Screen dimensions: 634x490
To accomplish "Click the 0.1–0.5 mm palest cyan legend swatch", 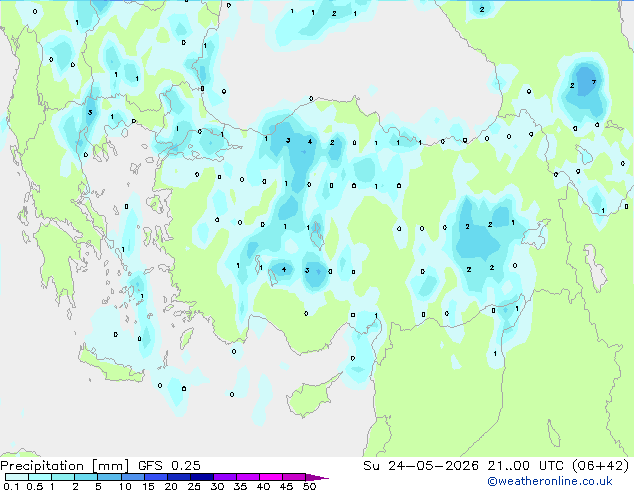I will (x=17, y=477).
